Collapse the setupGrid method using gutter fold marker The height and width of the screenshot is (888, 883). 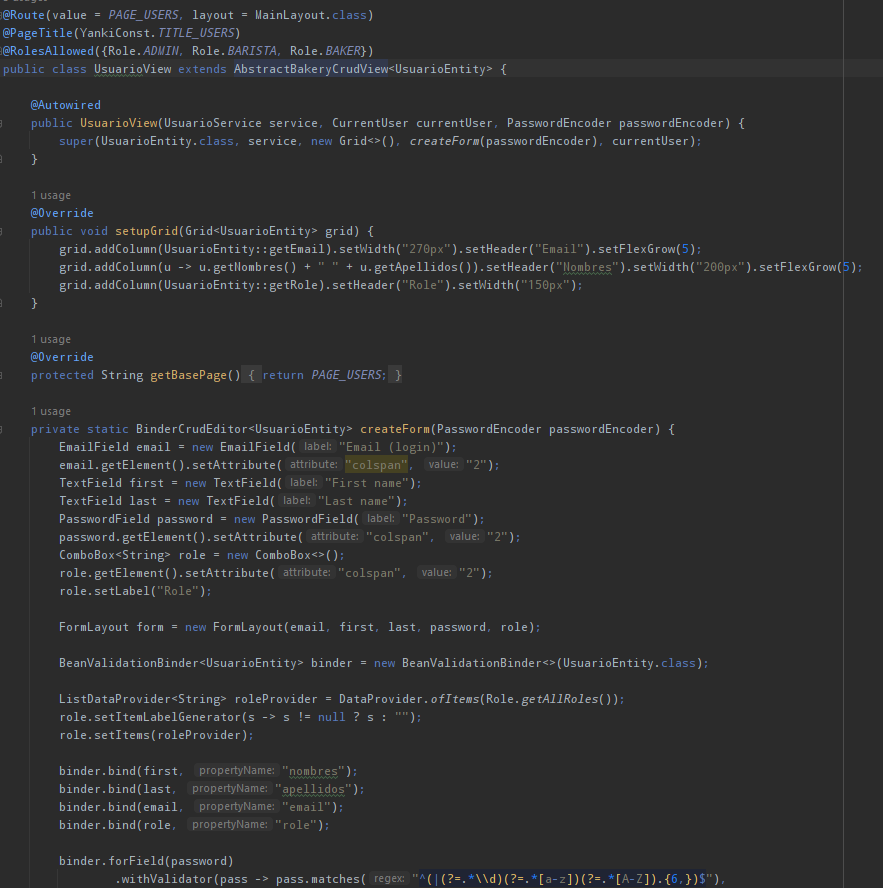click(4, 231)
